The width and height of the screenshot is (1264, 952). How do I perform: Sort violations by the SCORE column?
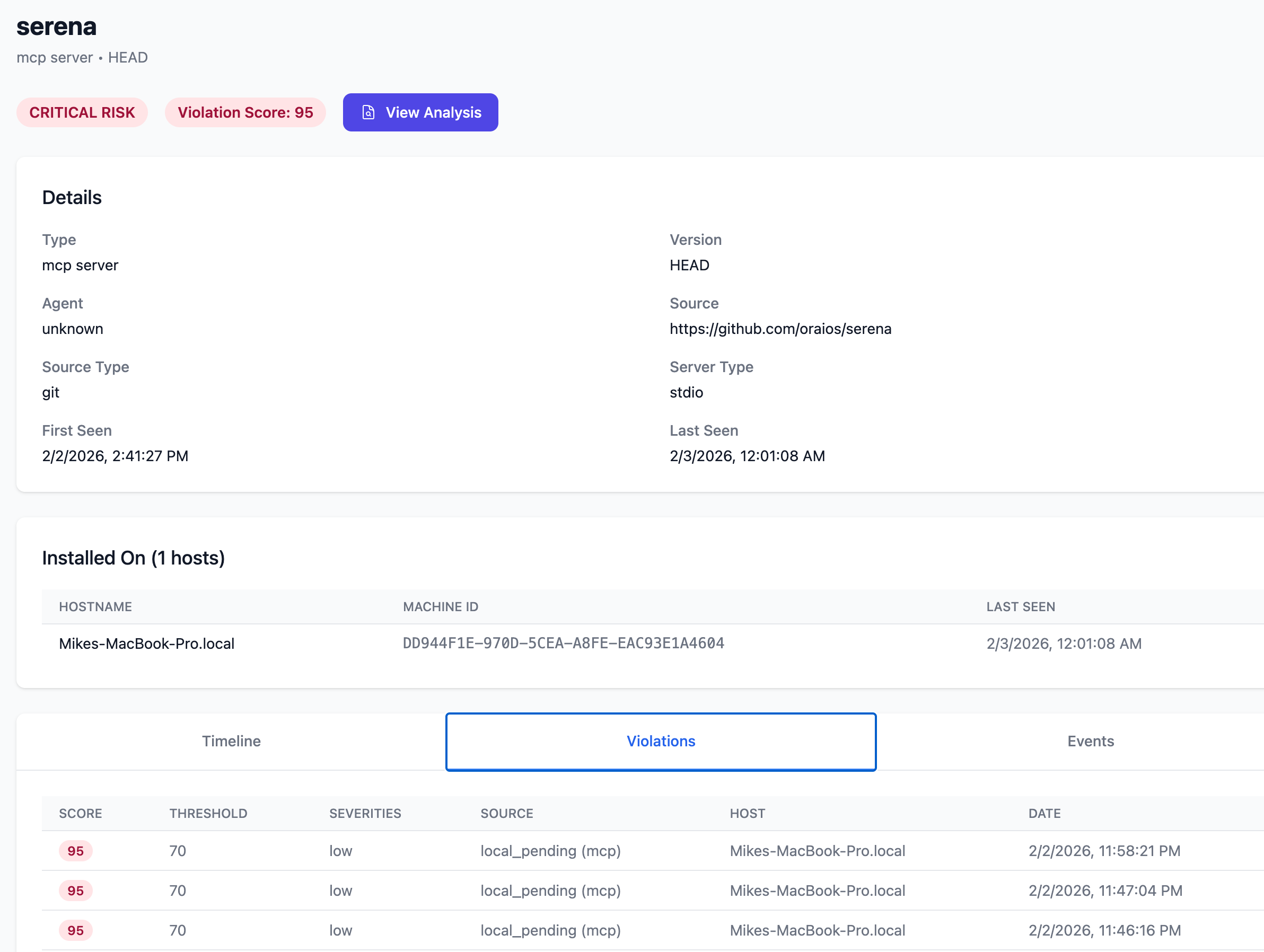[81, 813]
